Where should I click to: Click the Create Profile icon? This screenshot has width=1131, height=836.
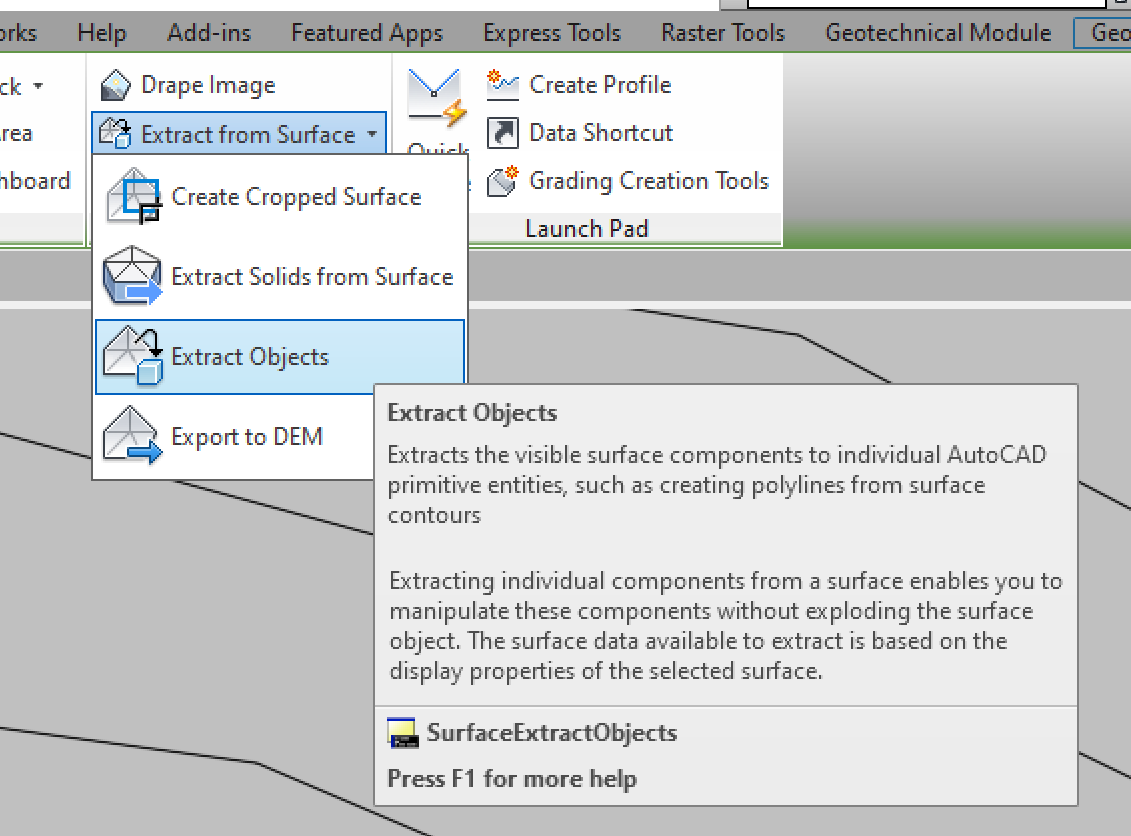pos(503,85)
